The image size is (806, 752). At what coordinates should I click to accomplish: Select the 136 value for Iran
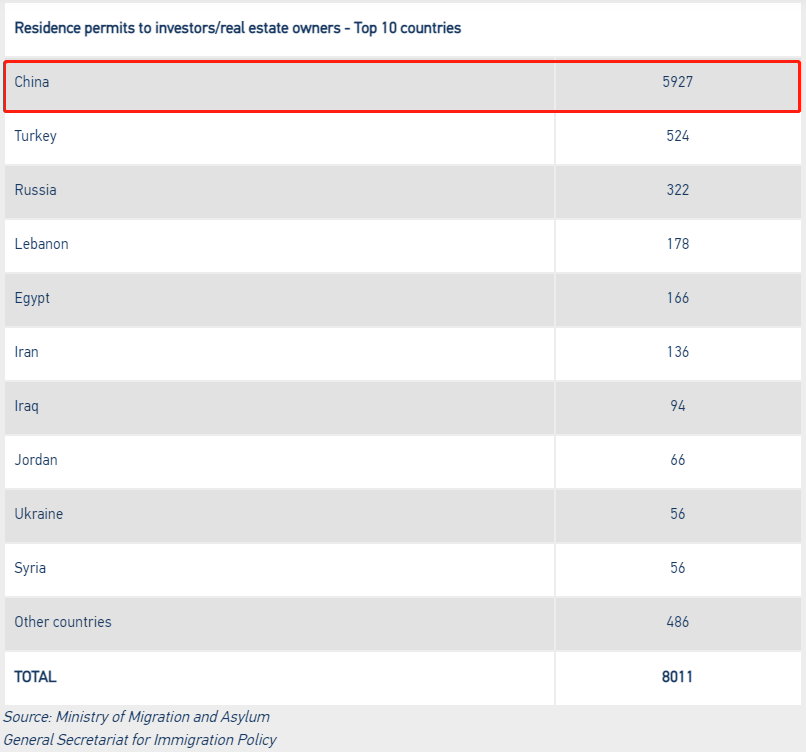click(x=677, y=352)
